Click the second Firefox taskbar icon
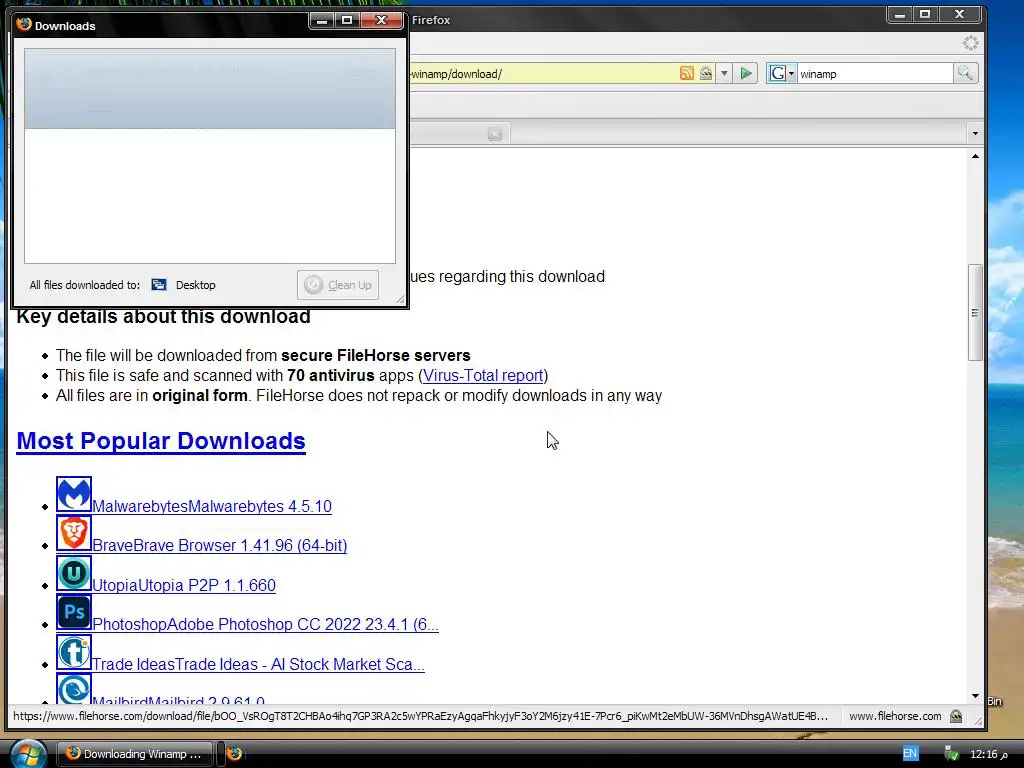 coord(234,754)
